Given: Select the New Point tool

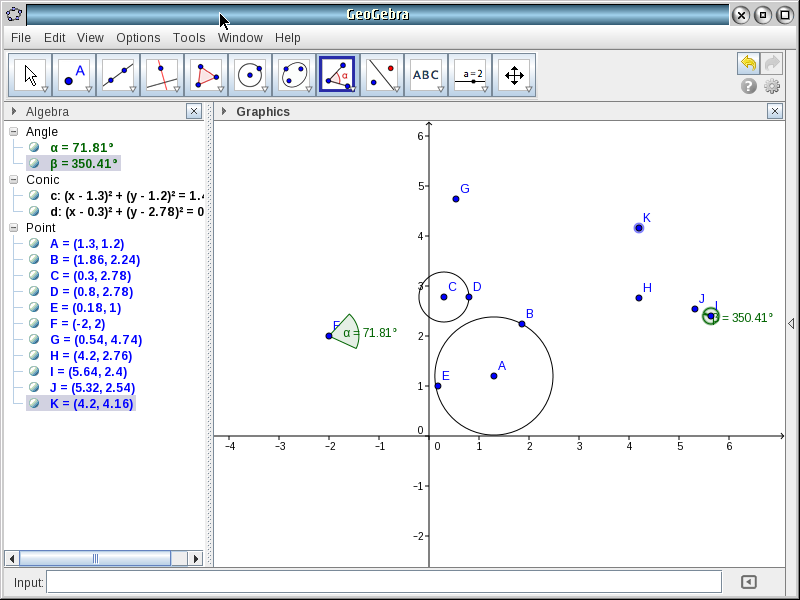Looking at the screenshot, I should pos(74,74).
